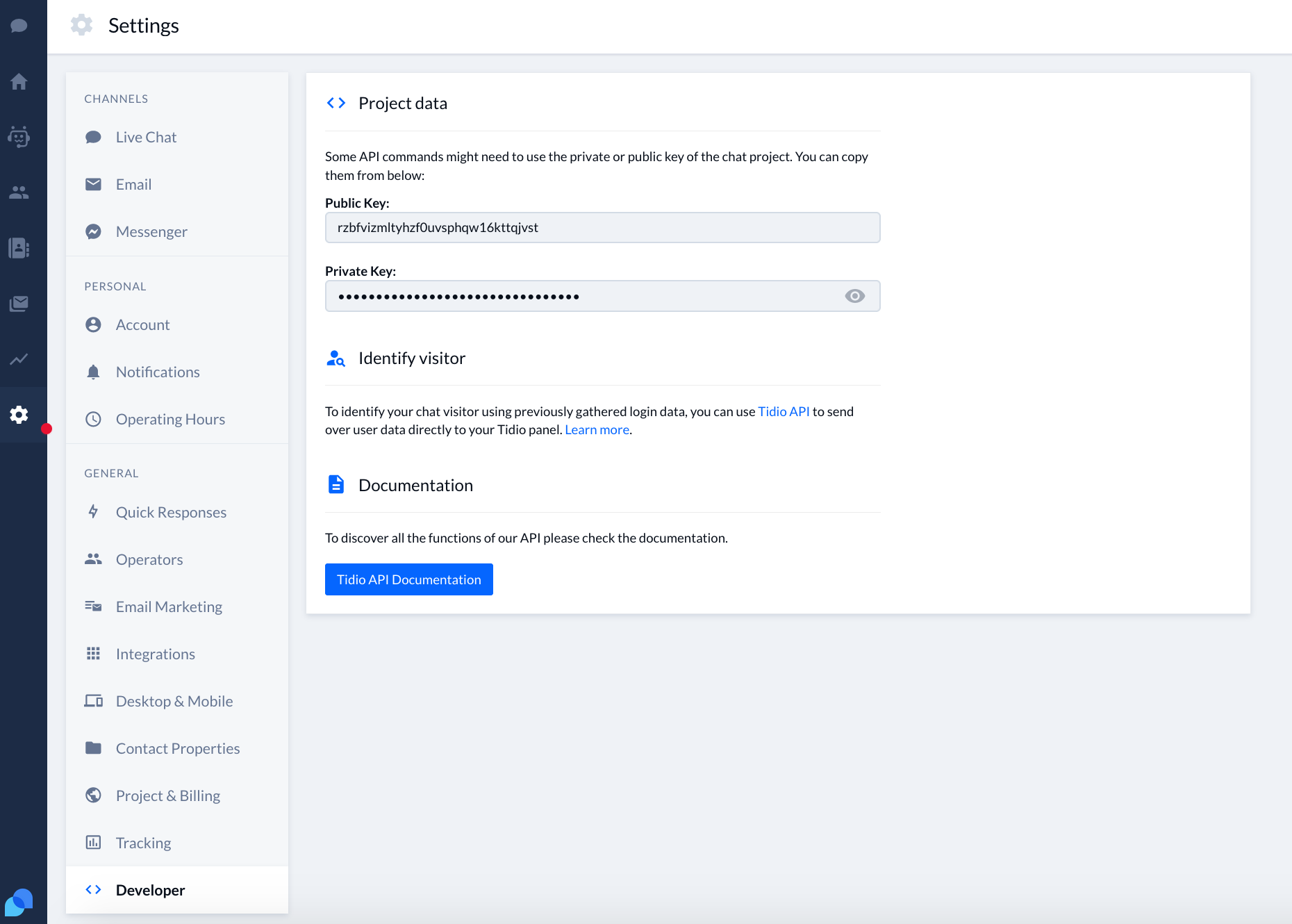Click the Project data code icon

point(336,103)
